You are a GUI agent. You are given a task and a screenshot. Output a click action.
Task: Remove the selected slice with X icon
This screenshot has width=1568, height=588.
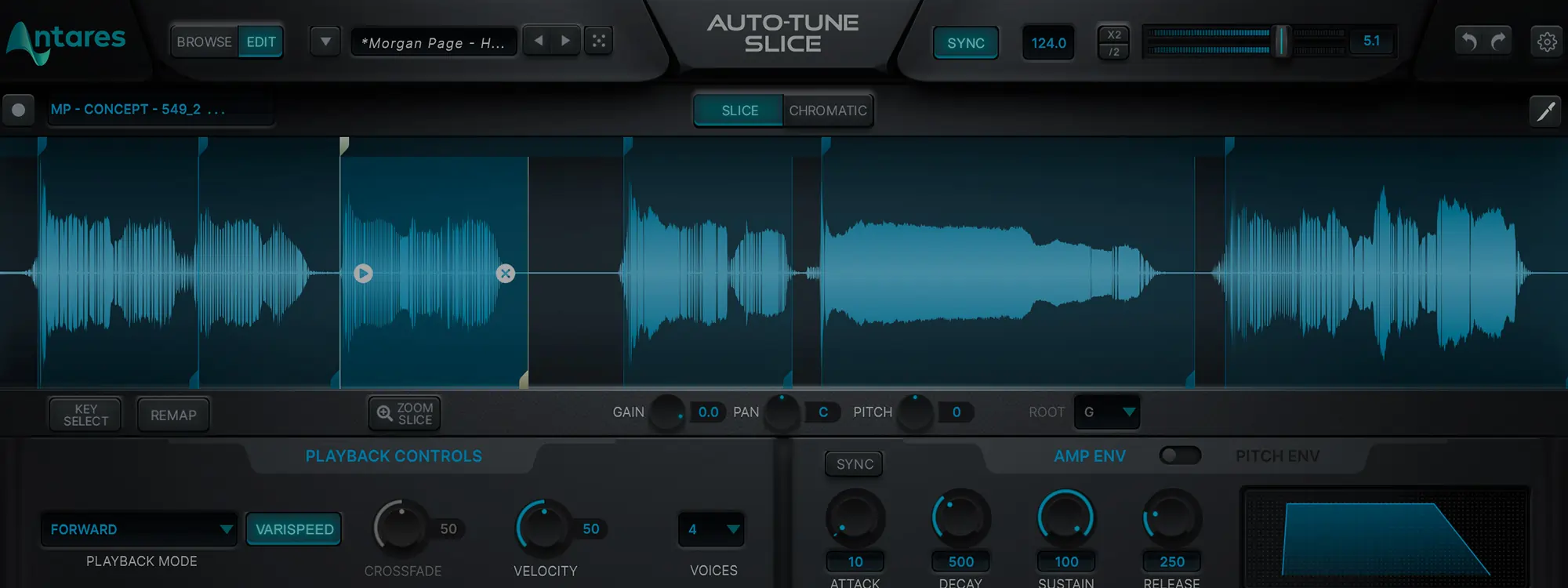click(506, 274)
